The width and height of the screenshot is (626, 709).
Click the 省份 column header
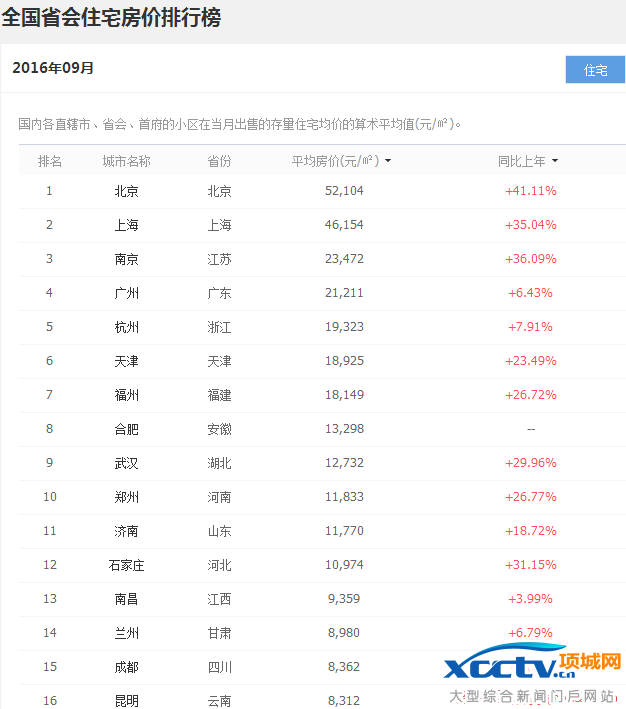pos(219,161)
